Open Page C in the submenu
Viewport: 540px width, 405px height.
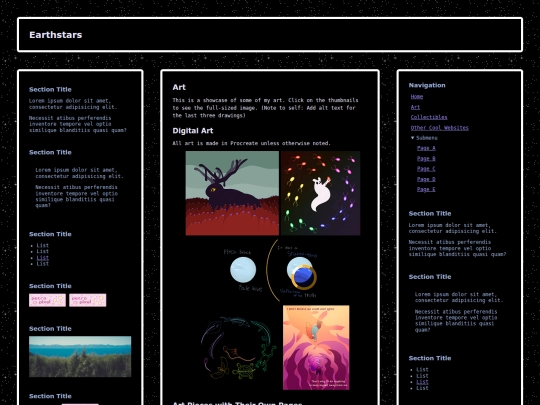click(x=426, y=169)
